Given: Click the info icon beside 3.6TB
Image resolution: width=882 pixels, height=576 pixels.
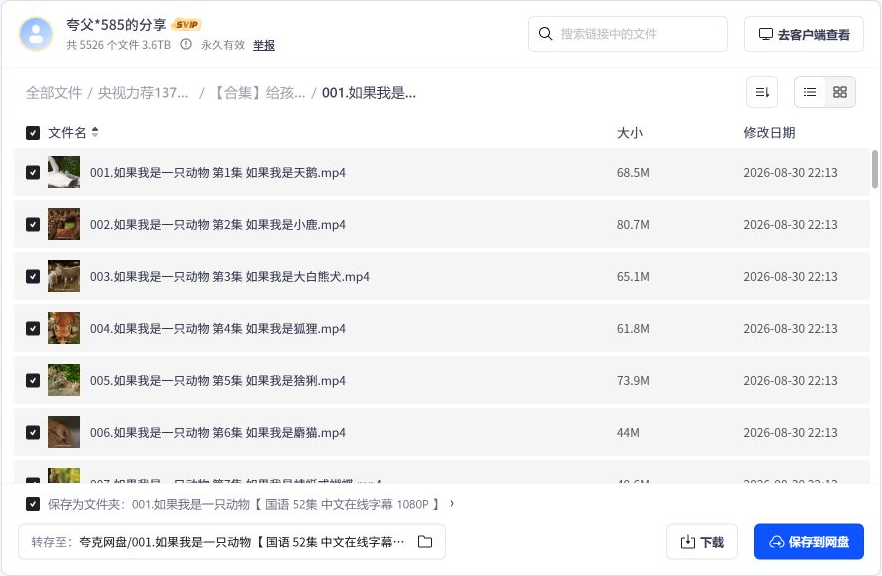Looking at the screenshot, I should 186,44.
